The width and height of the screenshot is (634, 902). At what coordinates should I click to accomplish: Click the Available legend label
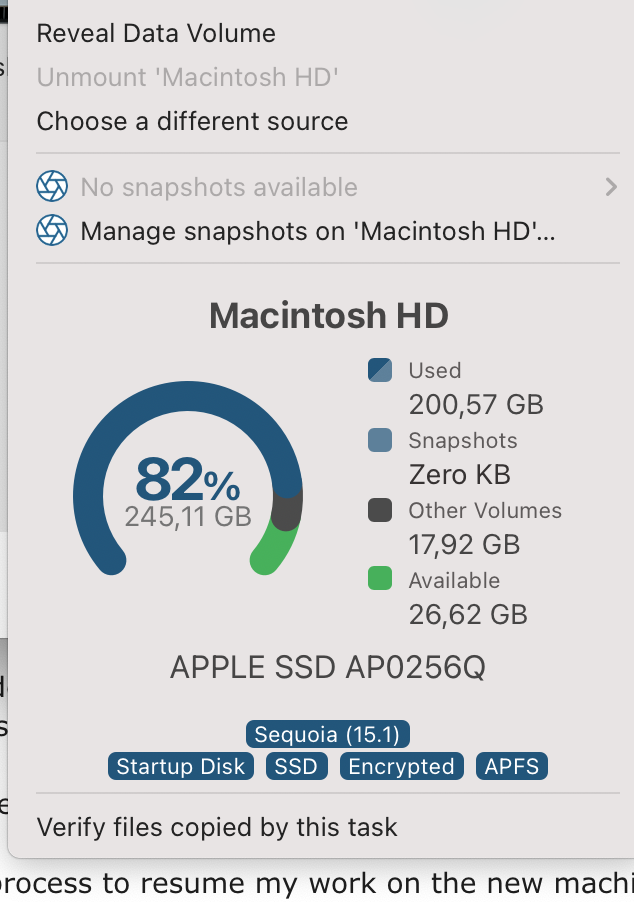click(x=454, y=580)
